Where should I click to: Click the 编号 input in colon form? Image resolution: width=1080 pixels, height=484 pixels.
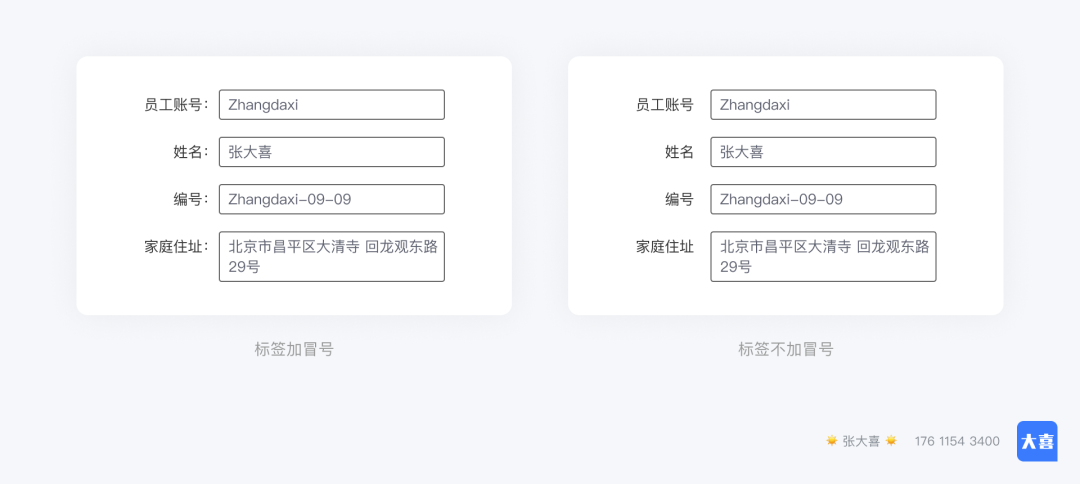tap(332, 200)
